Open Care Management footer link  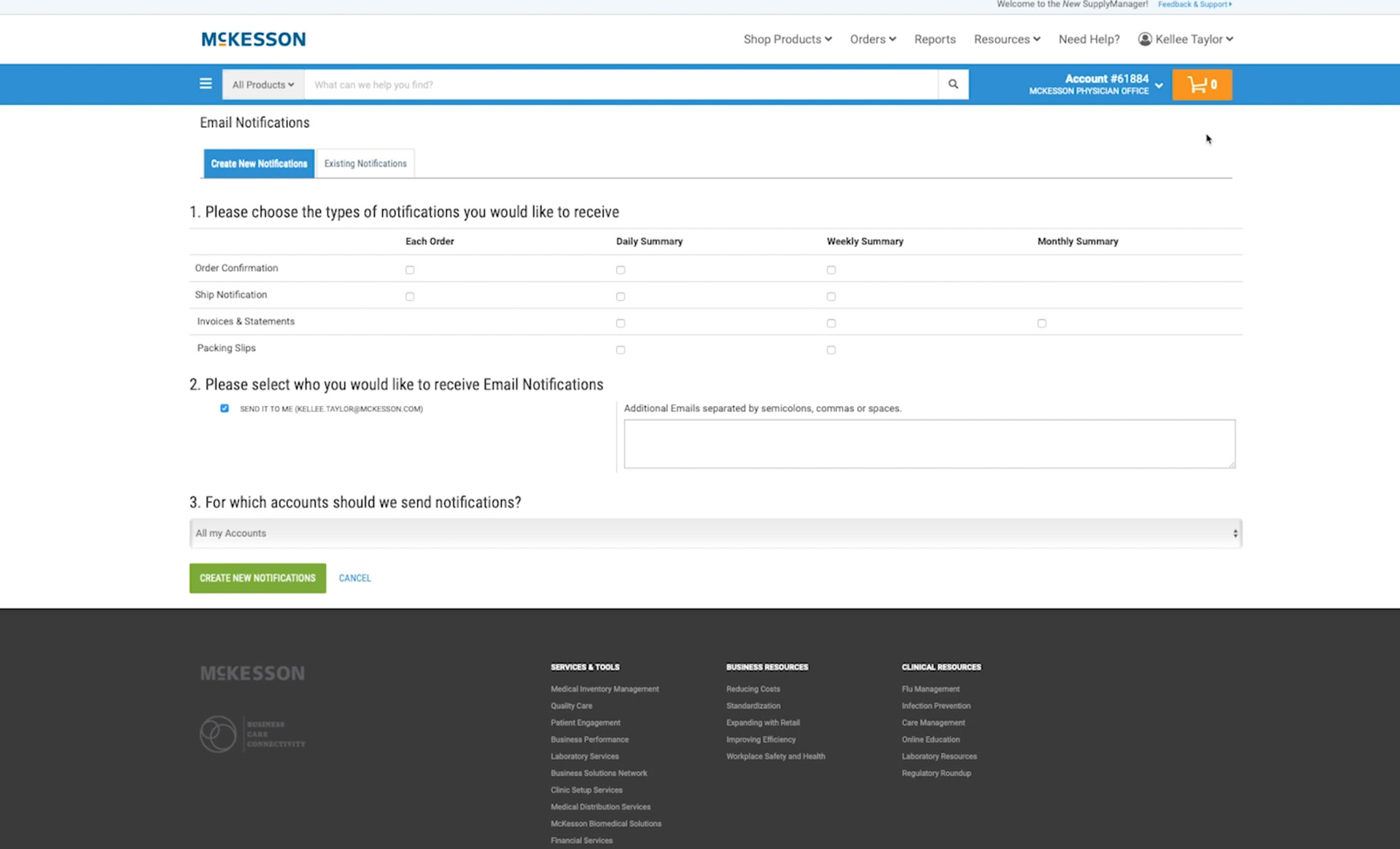933,722
